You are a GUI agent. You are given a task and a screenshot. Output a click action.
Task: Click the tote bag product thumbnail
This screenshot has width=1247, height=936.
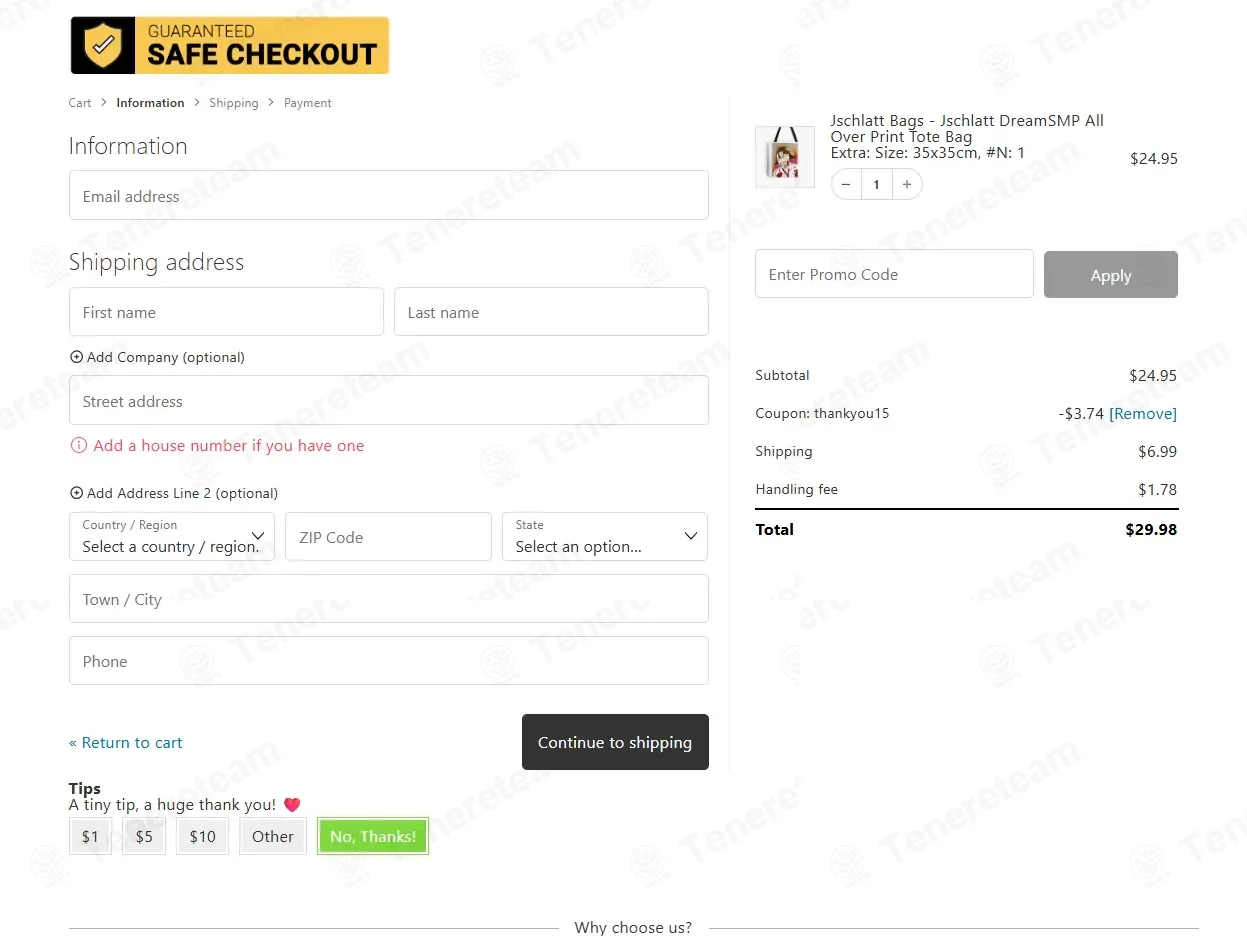pyautogui.click(x=785, y=157)
